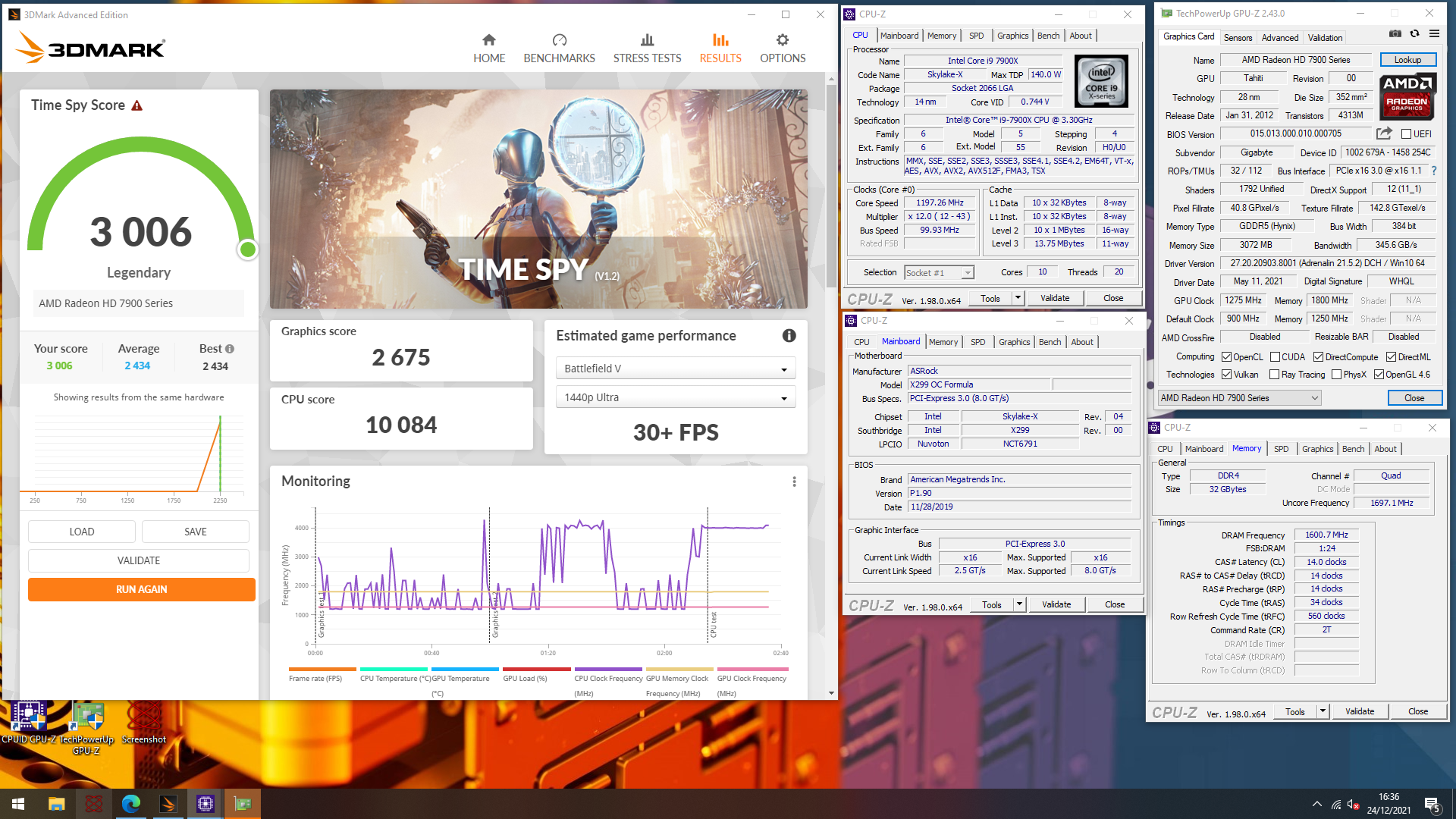This screenshot has width=1456, height=819.
Task: Toggle Vulkan checkbox in GPU-Z
Action: click(x=1226, y=375)
